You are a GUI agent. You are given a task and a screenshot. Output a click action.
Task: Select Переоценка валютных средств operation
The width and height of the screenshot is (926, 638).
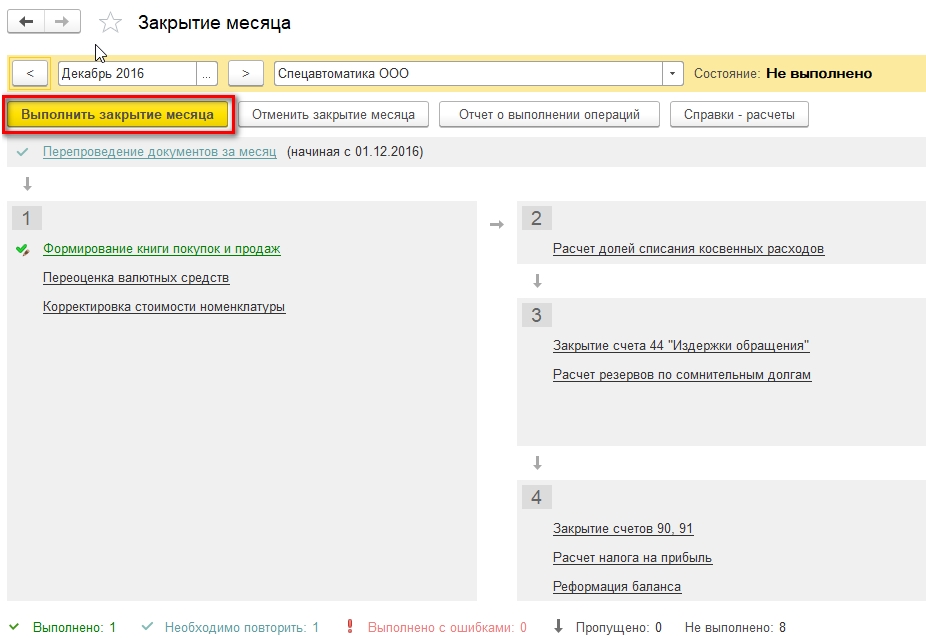coord(136,278)
